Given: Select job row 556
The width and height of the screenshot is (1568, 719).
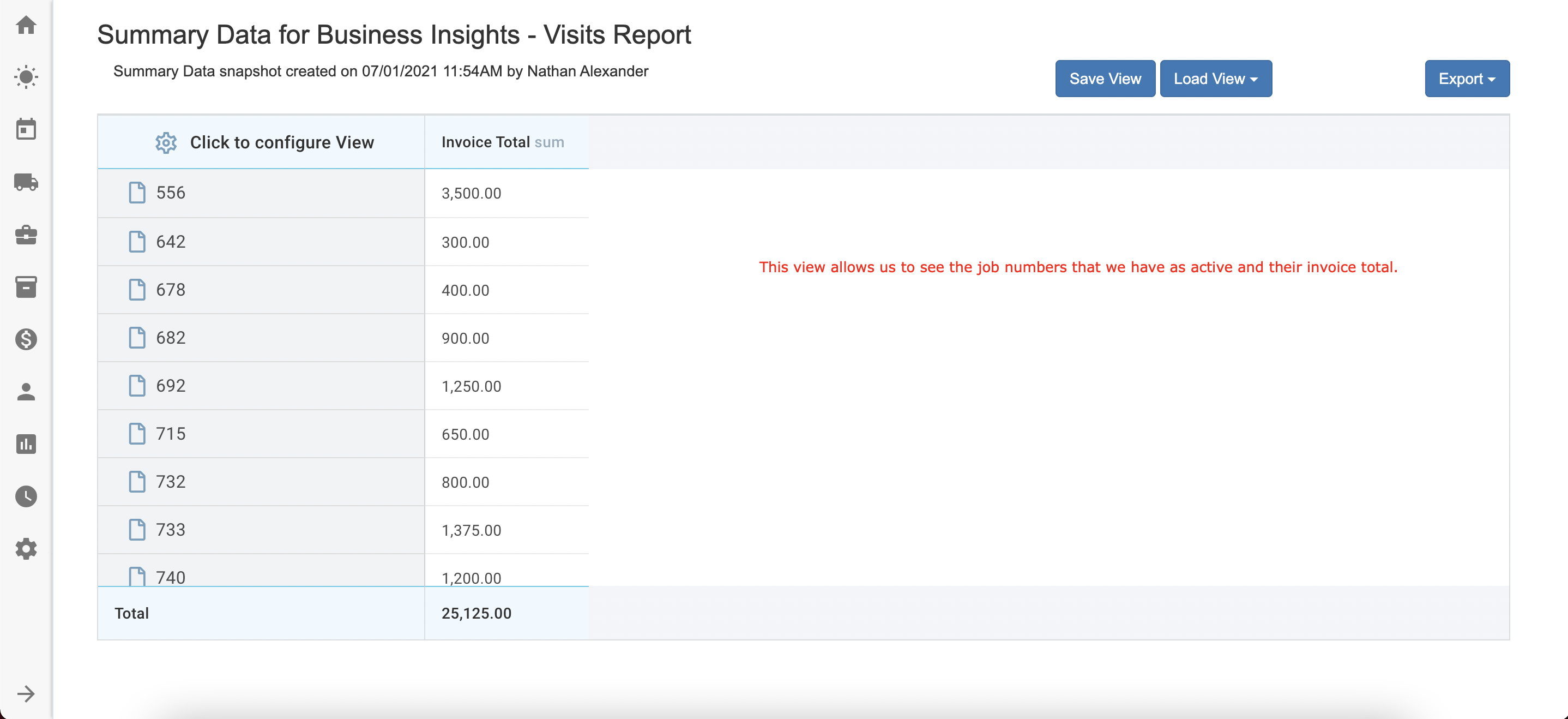Looking at the screenshot, I should pos(171,193).
